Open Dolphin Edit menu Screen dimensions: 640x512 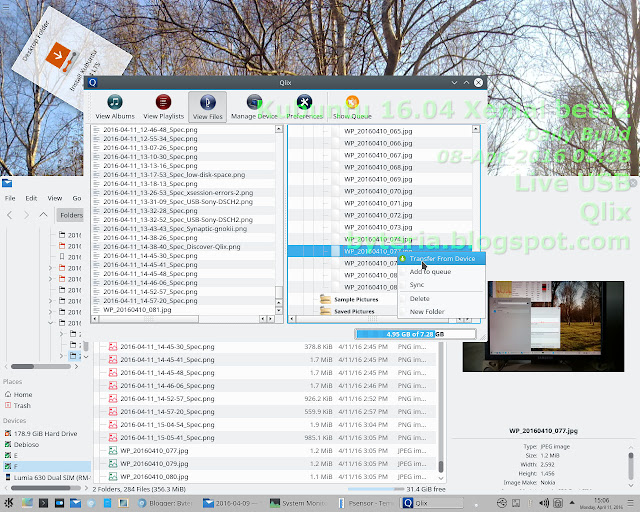pos(31,198)
